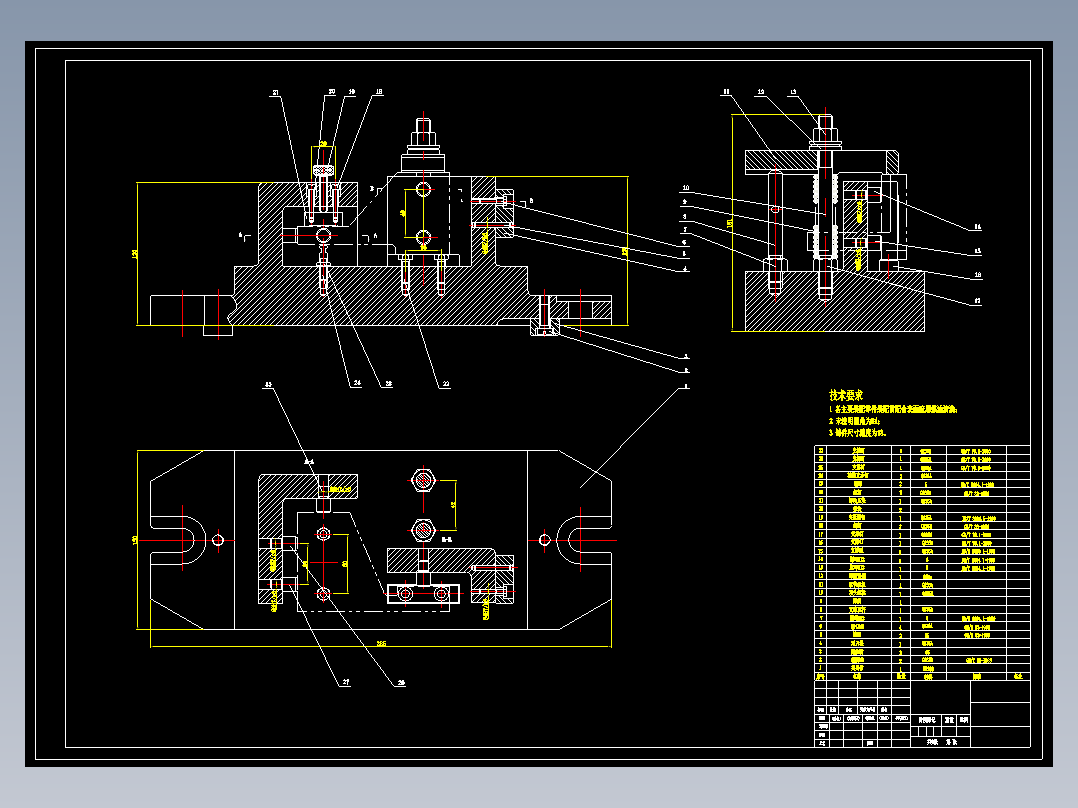Pick part balloon number 26 below plan view
The image size is (1078, 808).
tap(401, 683)
